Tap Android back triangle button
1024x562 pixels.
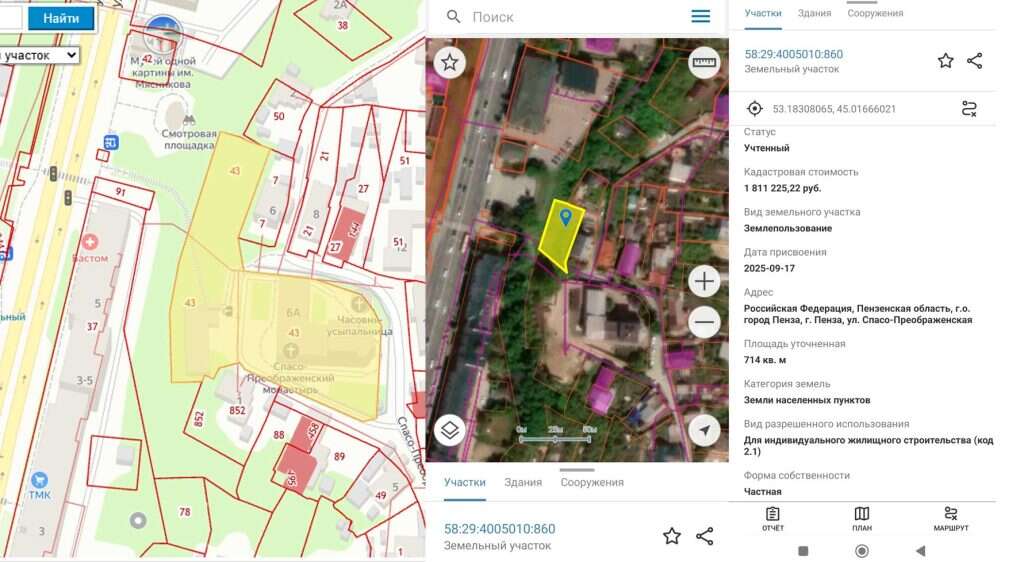tap(920, 551)
